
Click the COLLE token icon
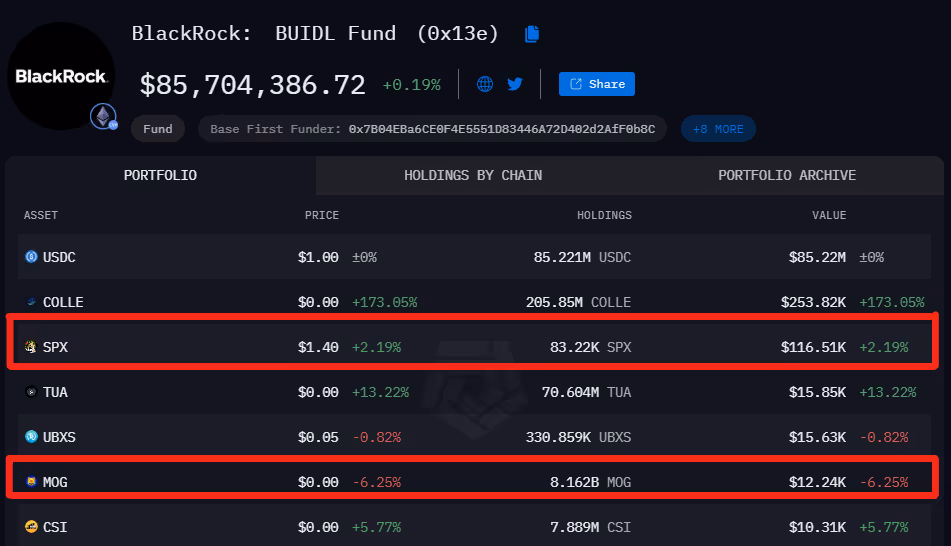(31, 302)
